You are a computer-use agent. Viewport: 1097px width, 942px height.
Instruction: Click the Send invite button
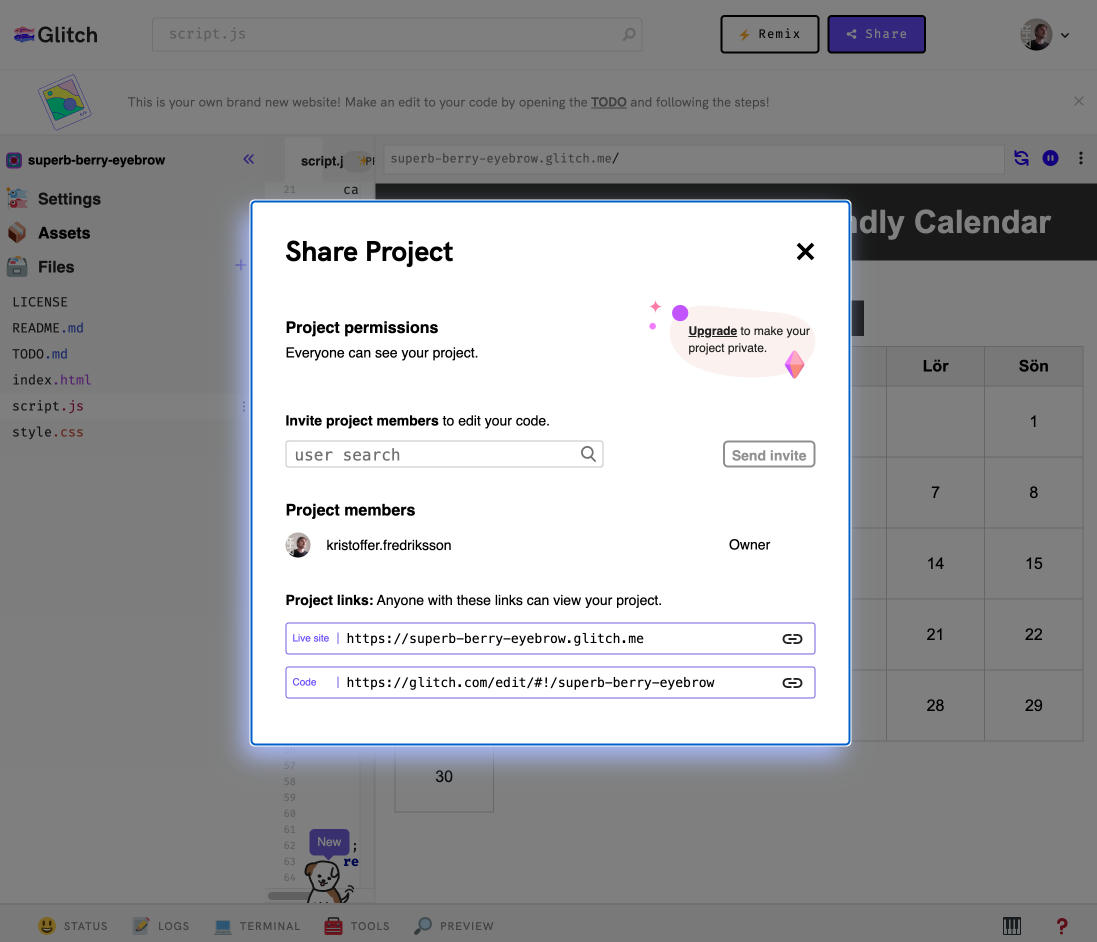(769, 454)
